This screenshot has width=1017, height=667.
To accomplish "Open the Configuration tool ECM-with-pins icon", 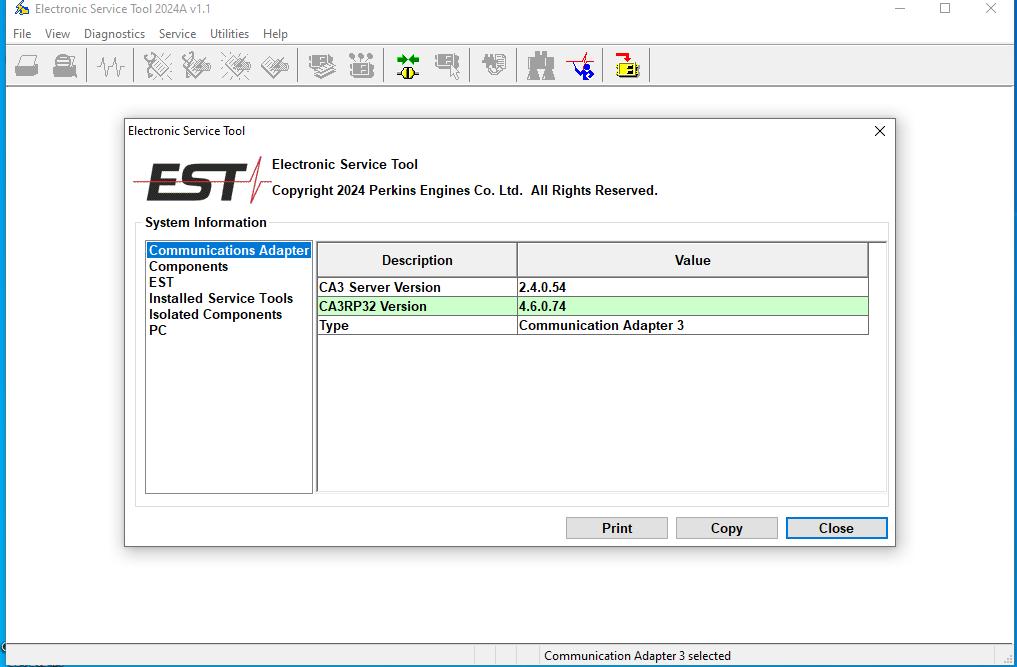I will (361, 66).
